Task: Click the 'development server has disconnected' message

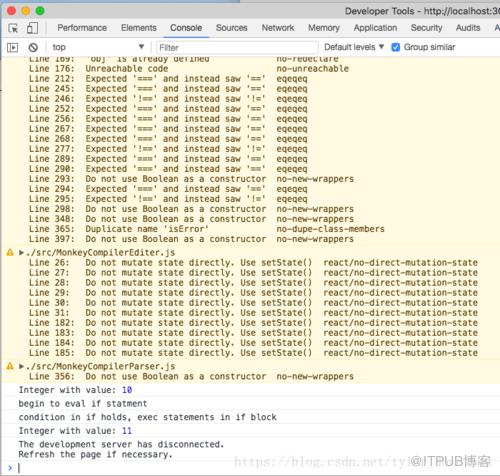Action: click(121, 449)
